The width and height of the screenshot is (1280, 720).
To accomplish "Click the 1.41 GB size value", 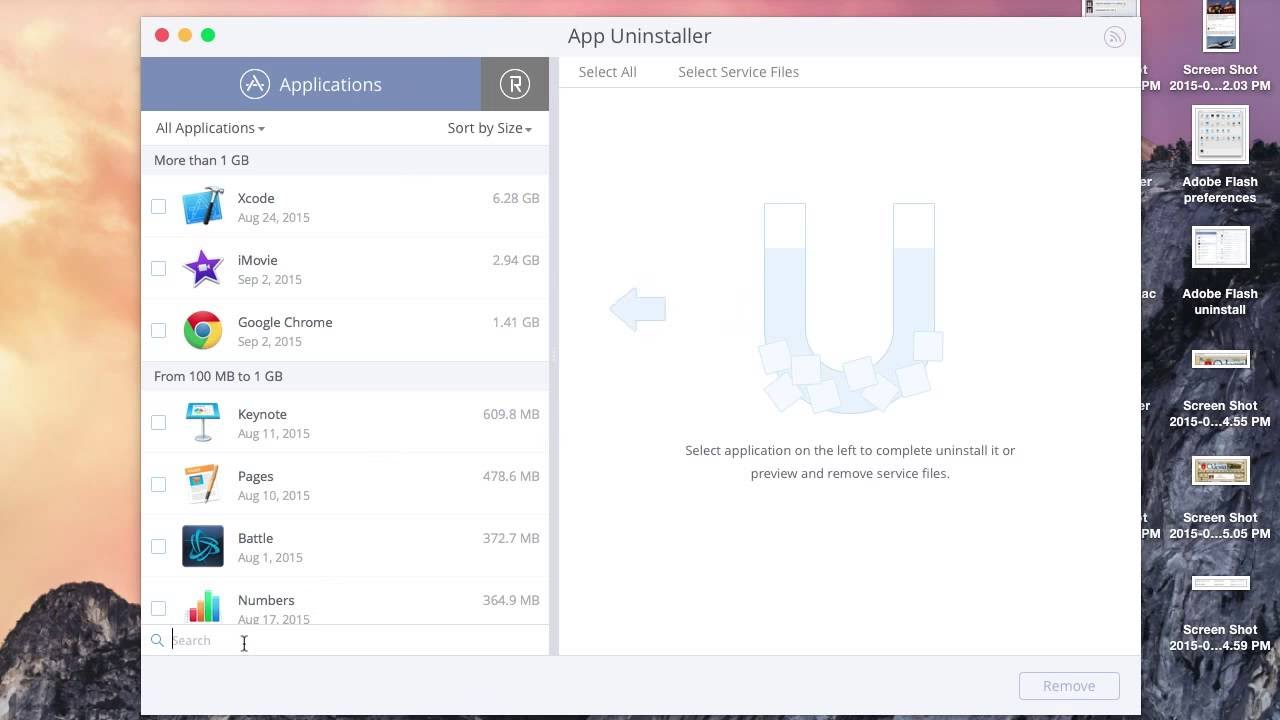I will tap(516, 322).
